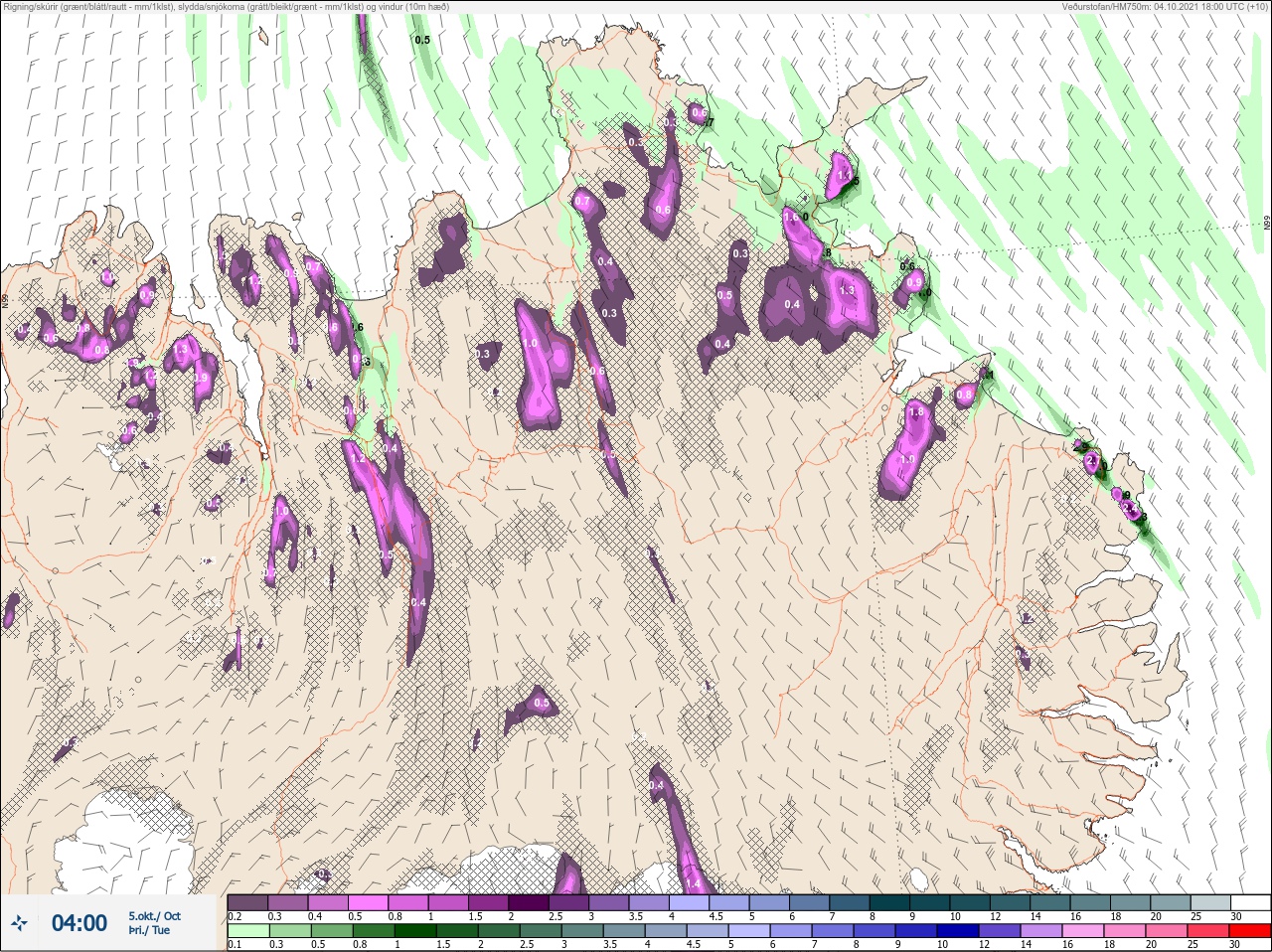1272x952 pixels.
Task: Pick the dusky purple swatch at 0.2 in top legend row
Action: pyautogui.click(x=247, y=902)
